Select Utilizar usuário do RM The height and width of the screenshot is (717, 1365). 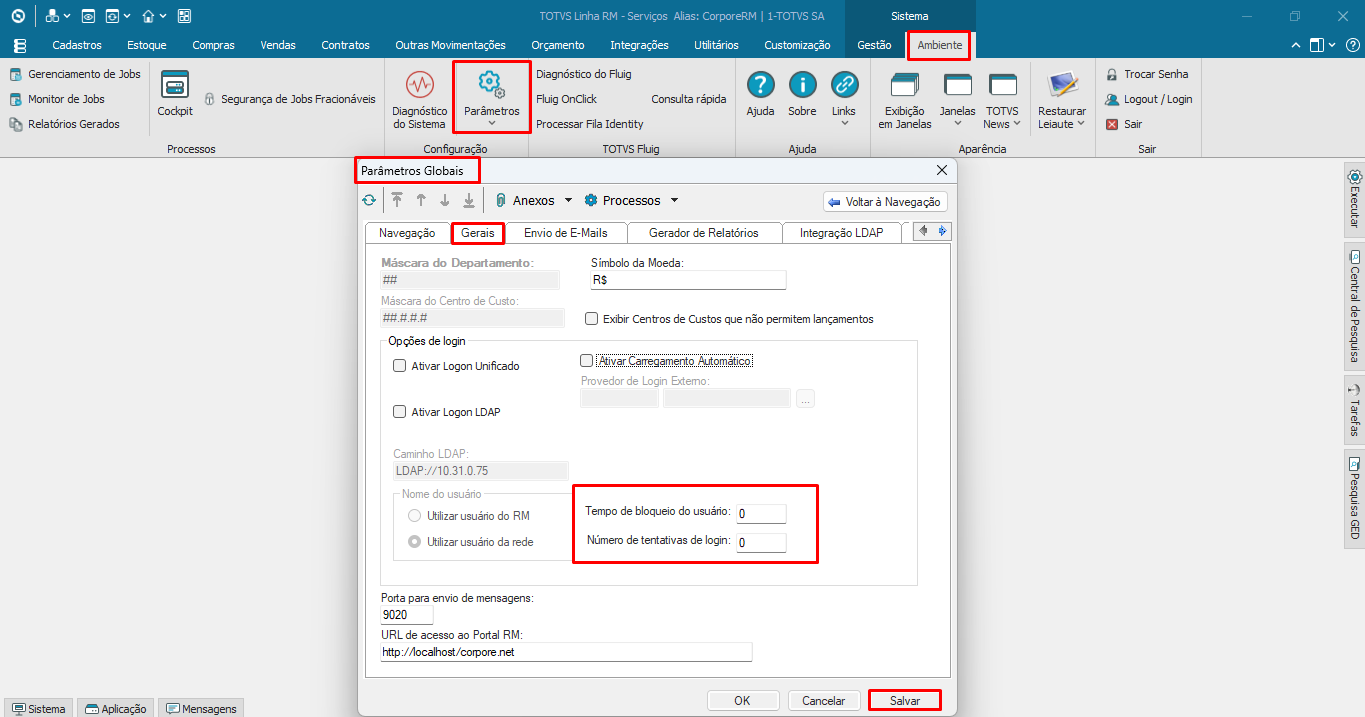(x=415, y=515)
